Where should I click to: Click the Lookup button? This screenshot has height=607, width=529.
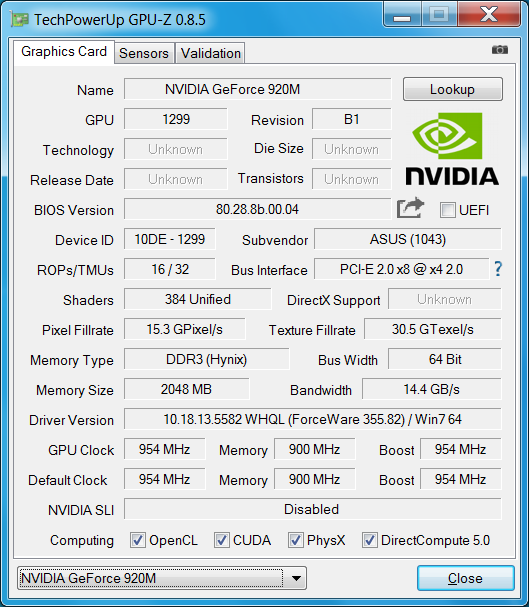tap(453, 89)
